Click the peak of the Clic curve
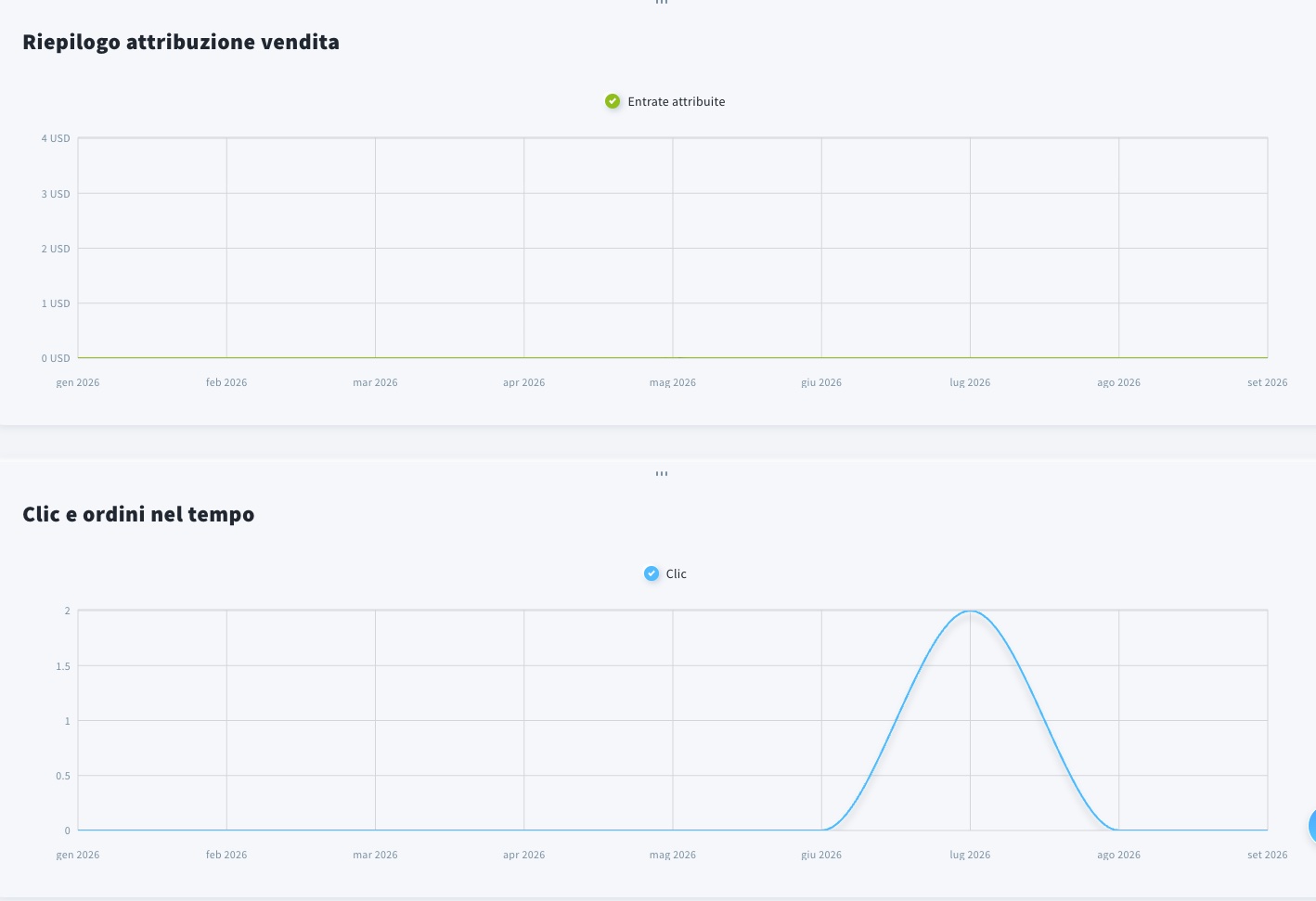 tap(970, 611)
